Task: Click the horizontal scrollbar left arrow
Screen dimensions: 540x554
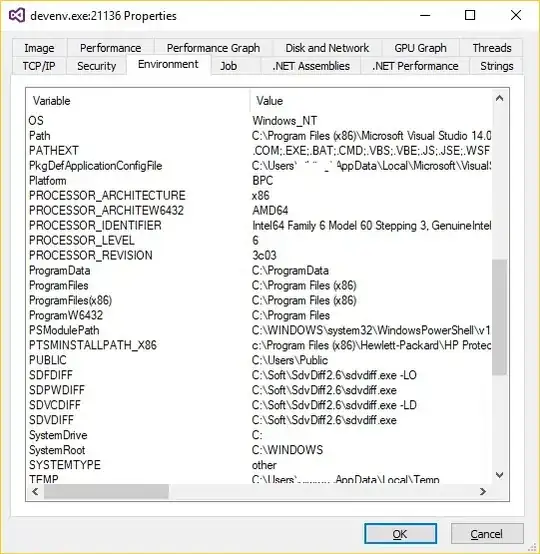Action: coord(35,491)
